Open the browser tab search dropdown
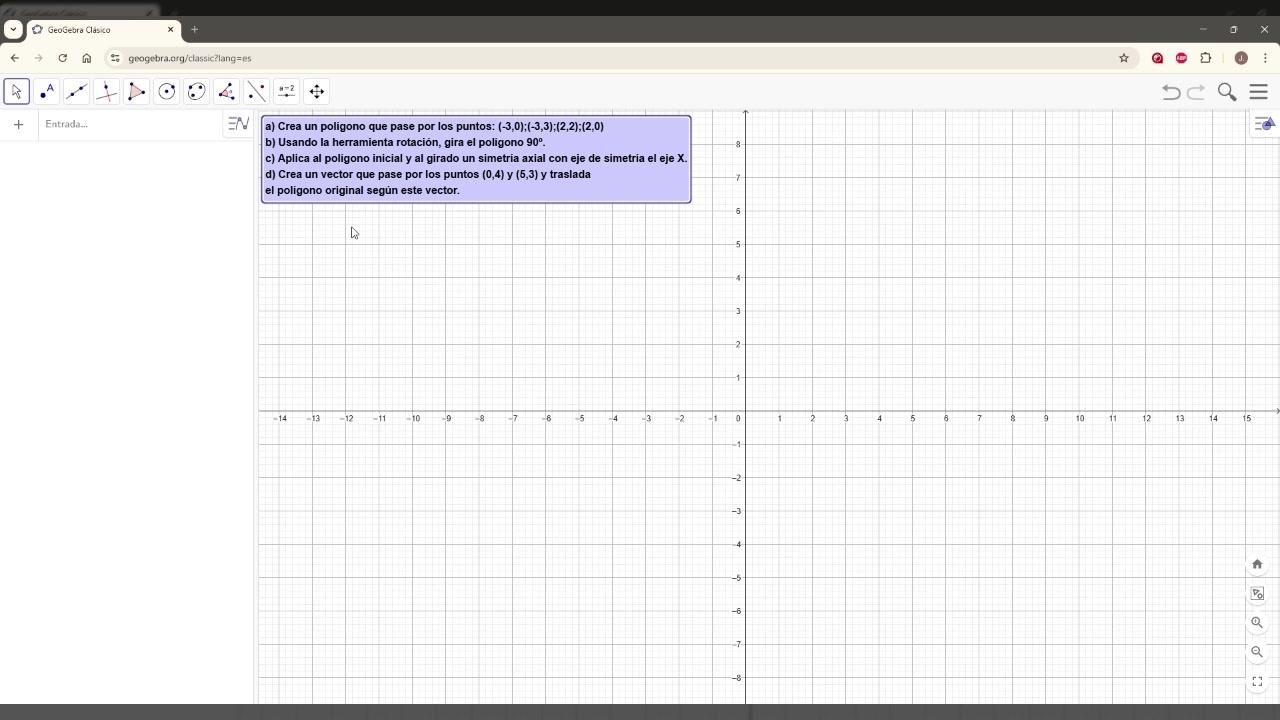 click(x=13, y=30)
